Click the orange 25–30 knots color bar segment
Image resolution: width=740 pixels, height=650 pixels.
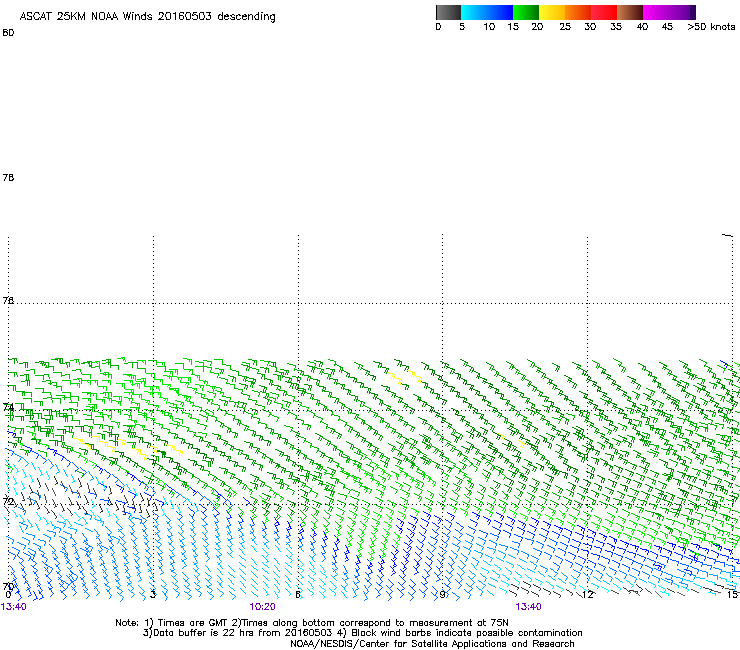[x=578, y=12]
